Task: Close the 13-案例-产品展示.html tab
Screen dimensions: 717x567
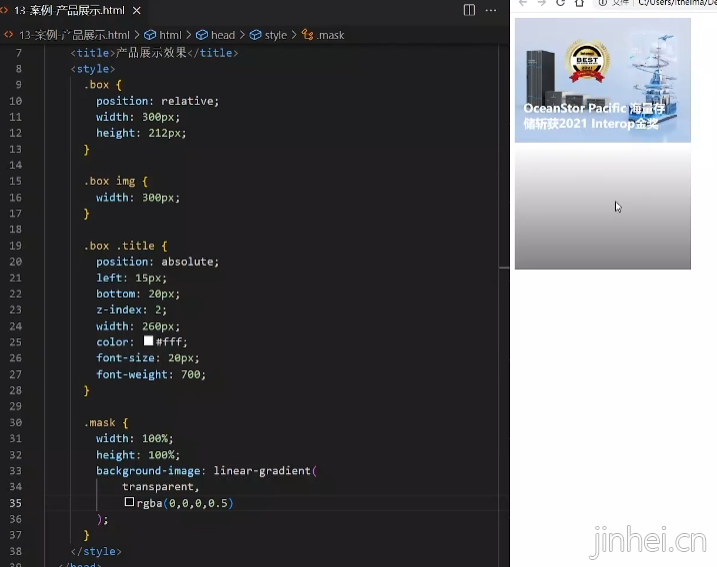Action: 137,10
